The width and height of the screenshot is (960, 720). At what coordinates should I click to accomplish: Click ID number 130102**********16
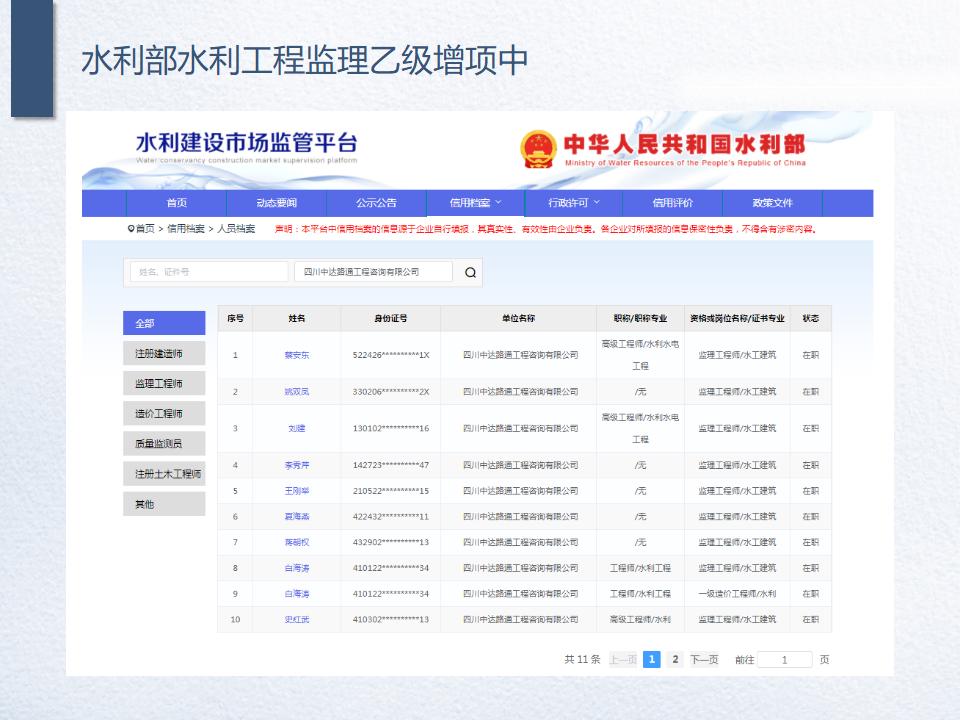(x=391, y=429)
